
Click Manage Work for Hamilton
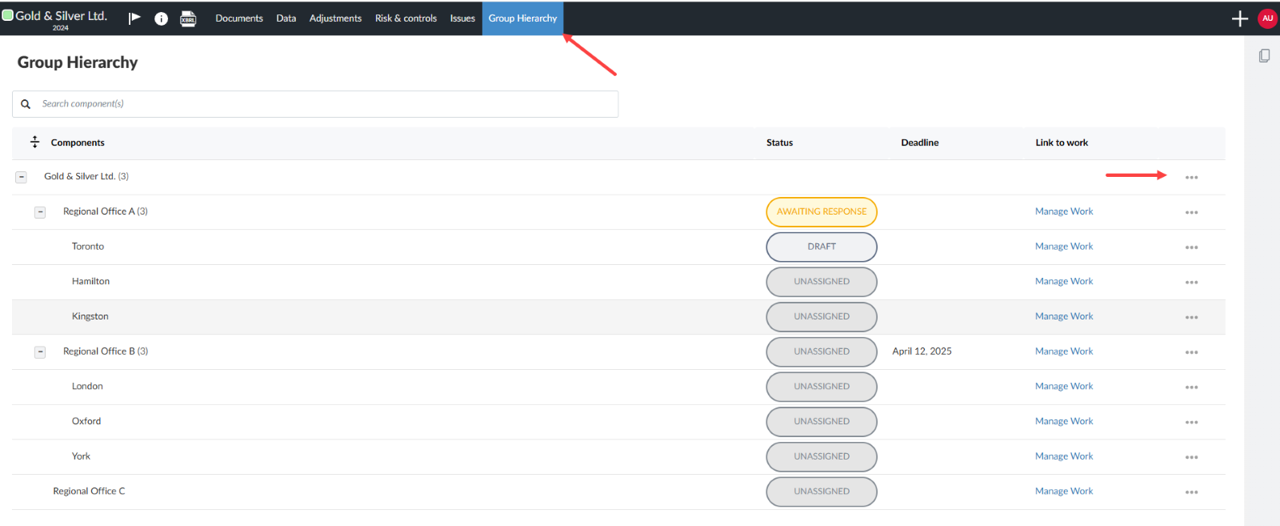coord(1064,281)
